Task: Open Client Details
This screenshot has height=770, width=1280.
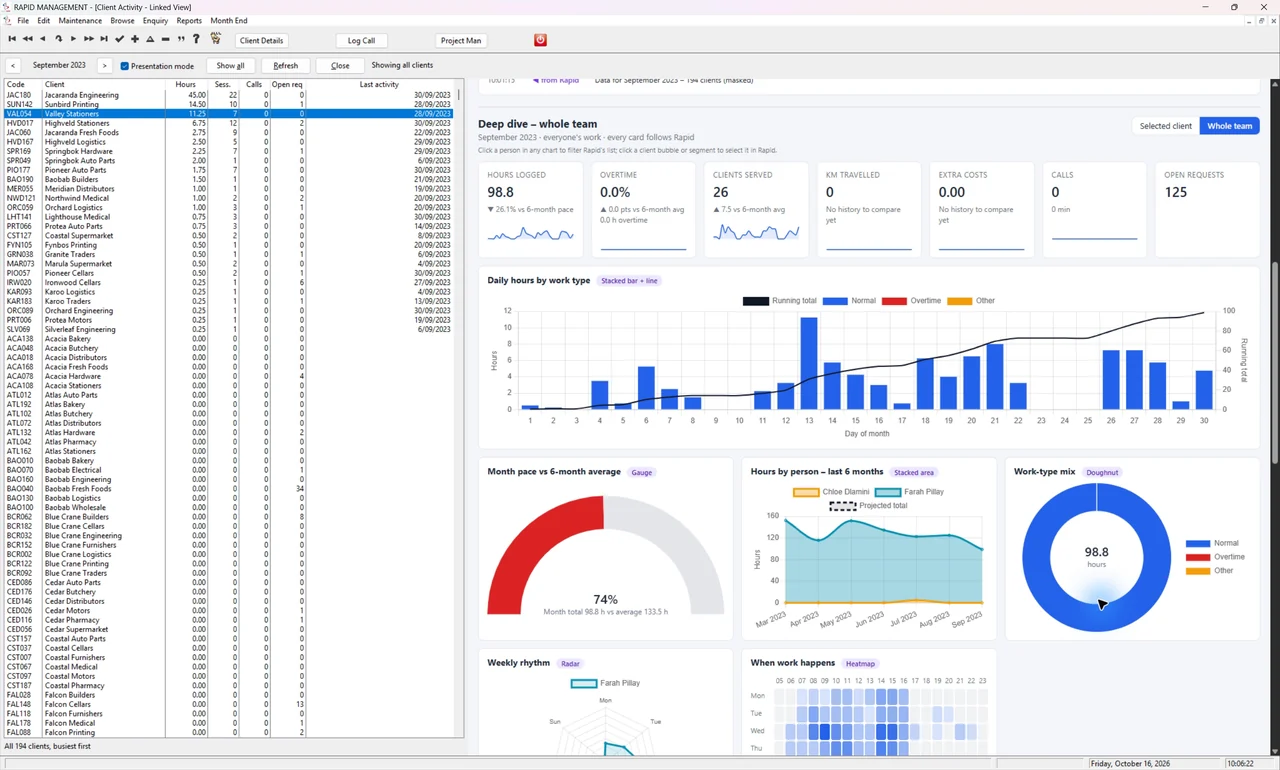Action: pyautogui.click(x=262, y=41)
